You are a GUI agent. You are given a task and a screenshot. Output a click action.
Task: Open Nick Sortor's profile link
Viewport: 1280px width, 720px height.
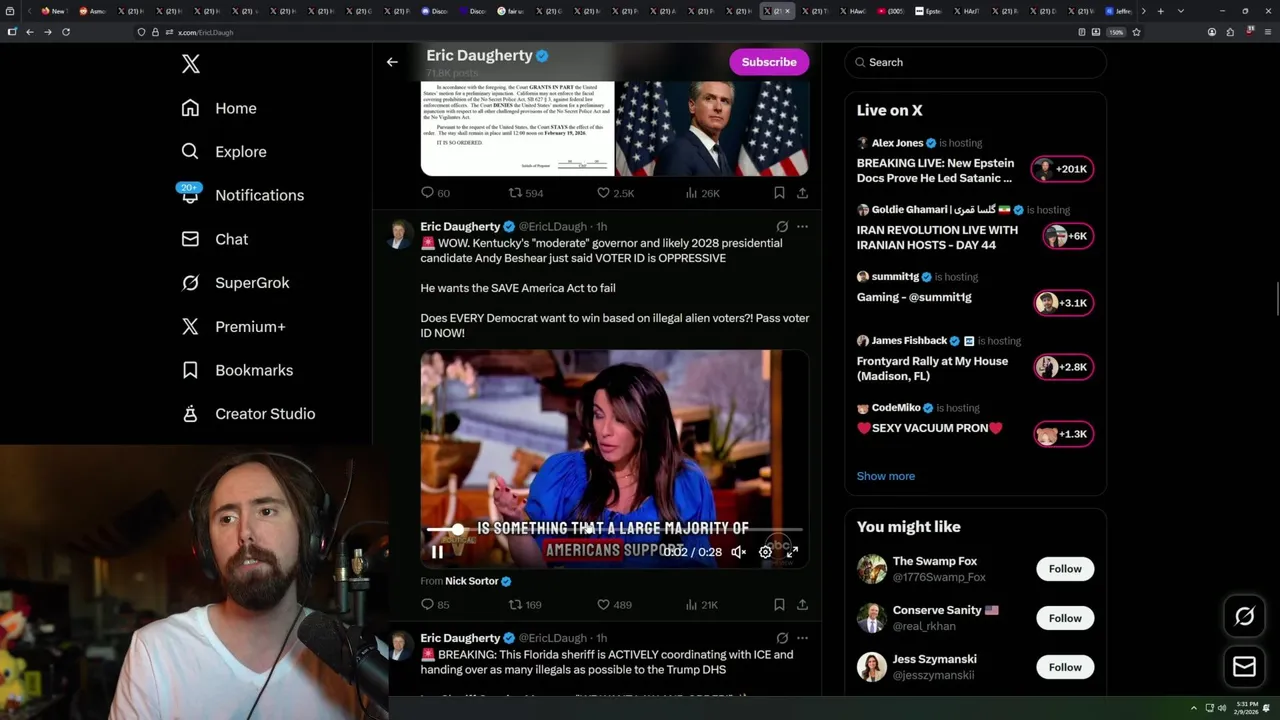(x=478, y=581)
